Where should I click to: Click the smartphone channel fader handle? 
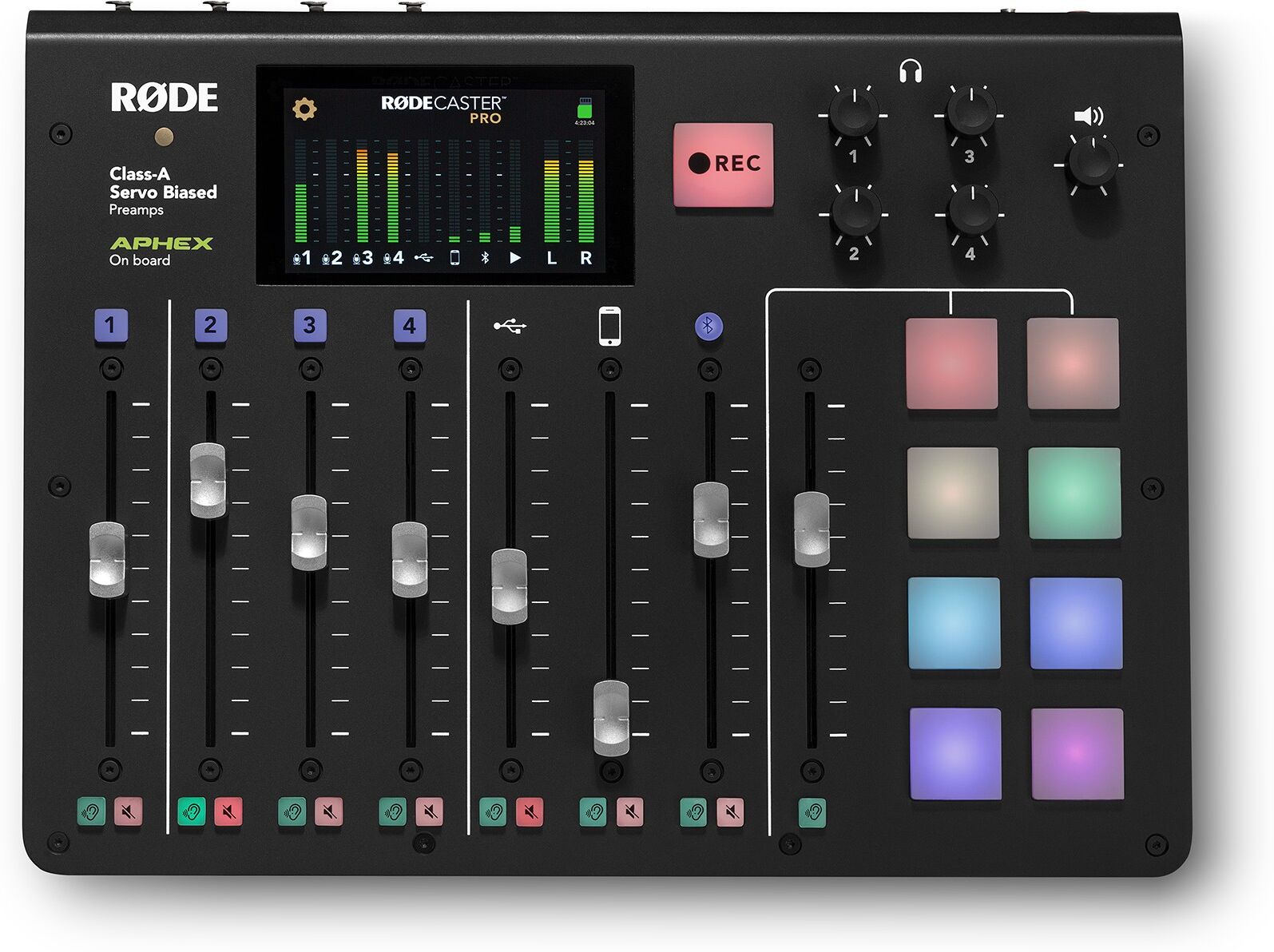(611, 718)
